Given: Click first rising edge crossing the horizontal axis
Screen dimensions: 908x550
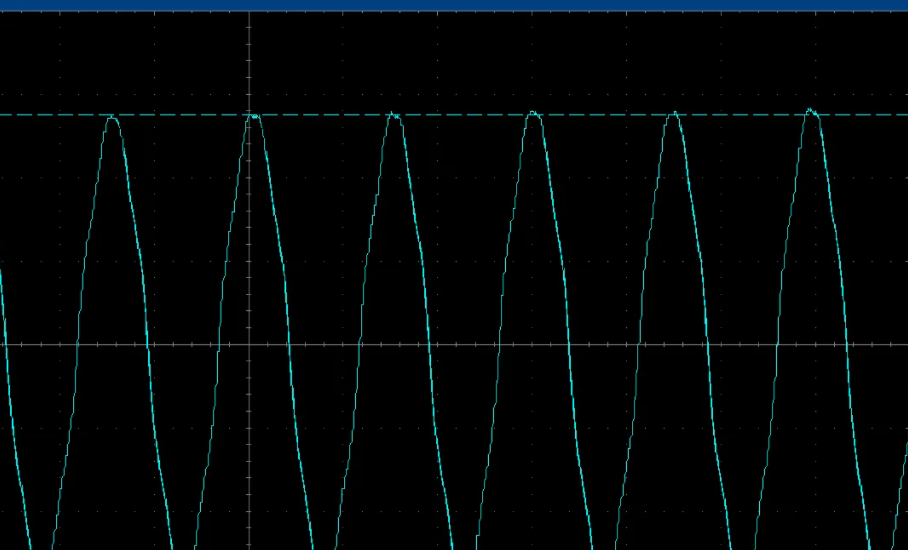Looking at the screenshot, I should [77, 344].
